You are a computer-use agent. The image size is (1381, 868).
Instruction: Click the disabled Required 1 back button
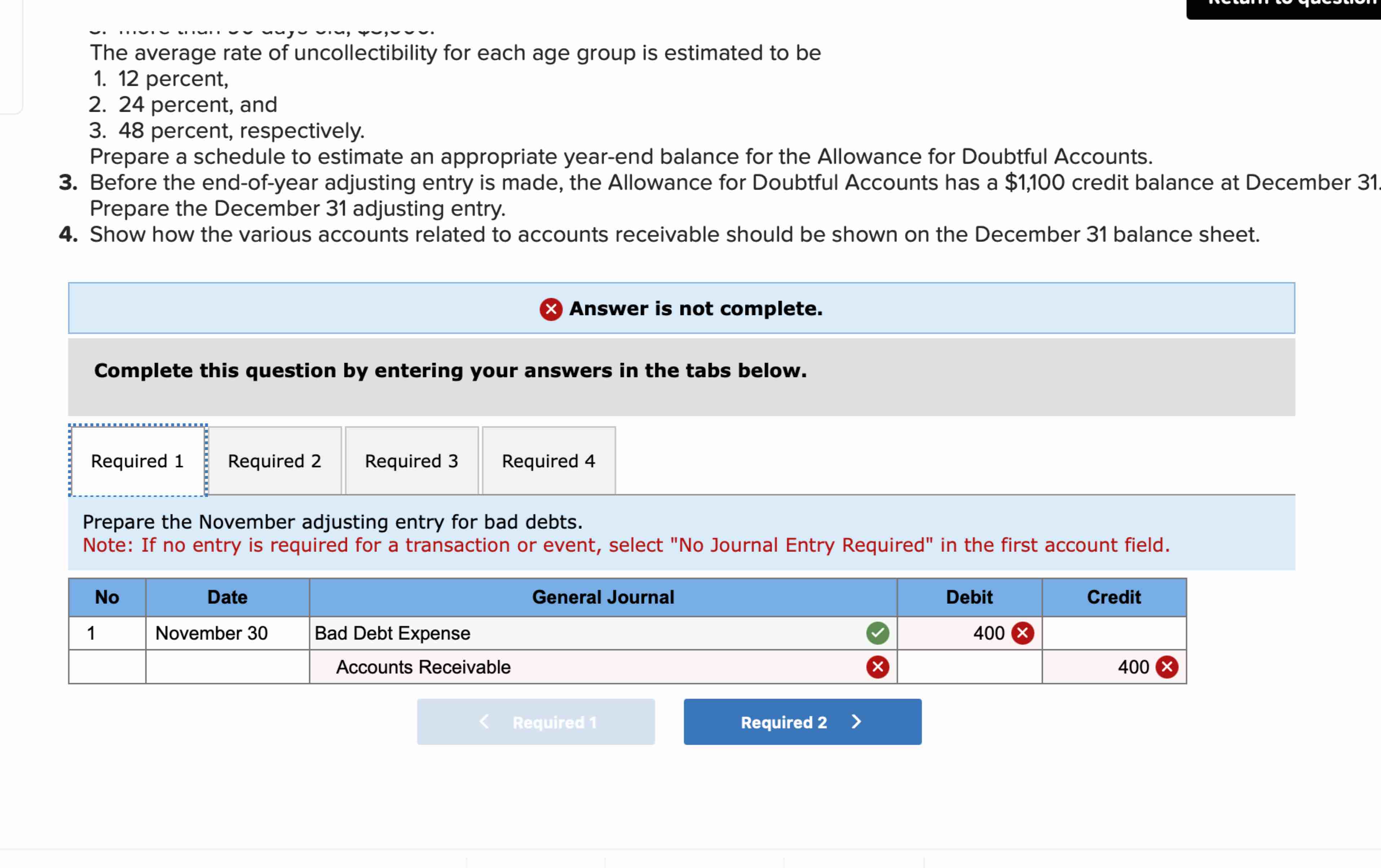pos(536,722)
